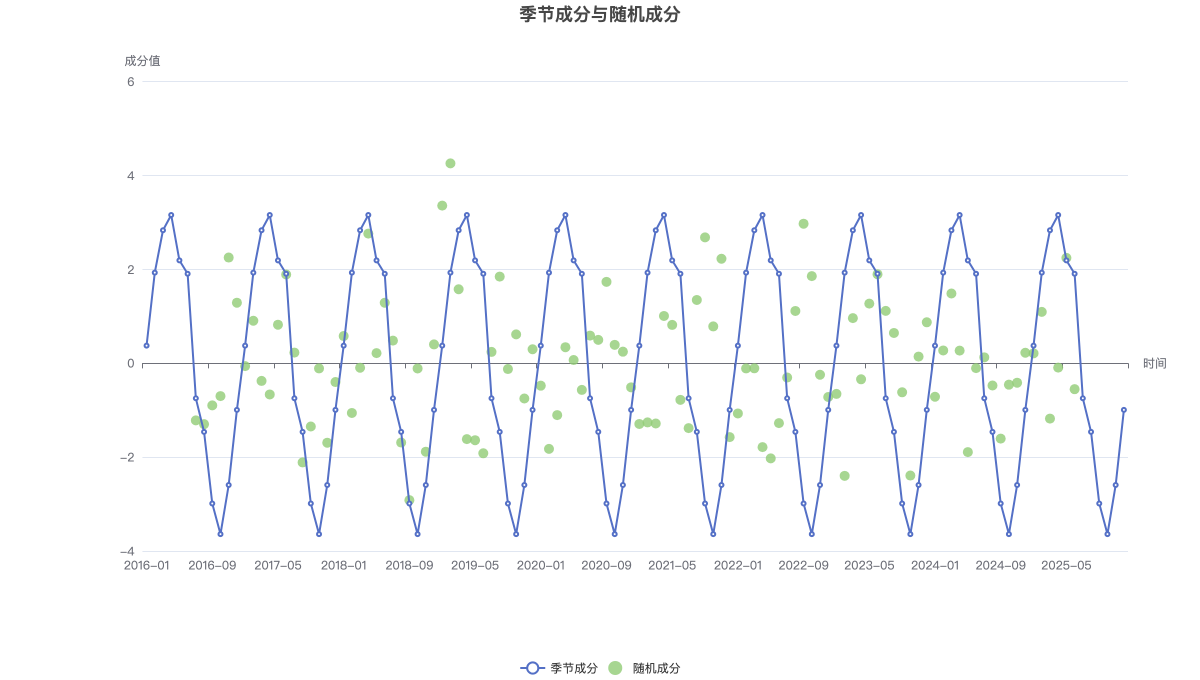Click the x-axis tick 2022-01

pyautogui.click(x=738, y=565)
